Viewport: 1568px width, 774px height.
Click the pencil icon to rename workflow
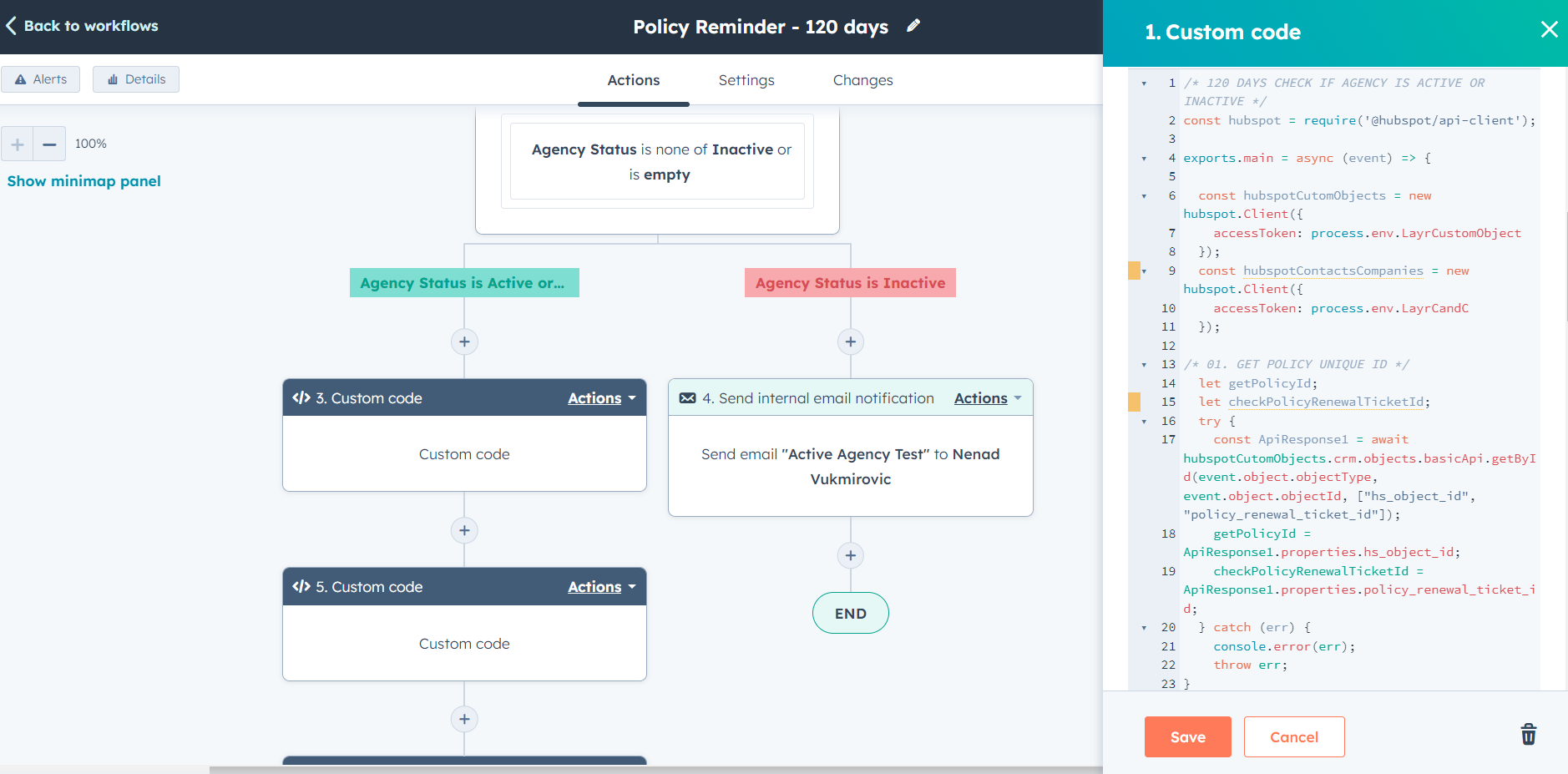(913, 26)
